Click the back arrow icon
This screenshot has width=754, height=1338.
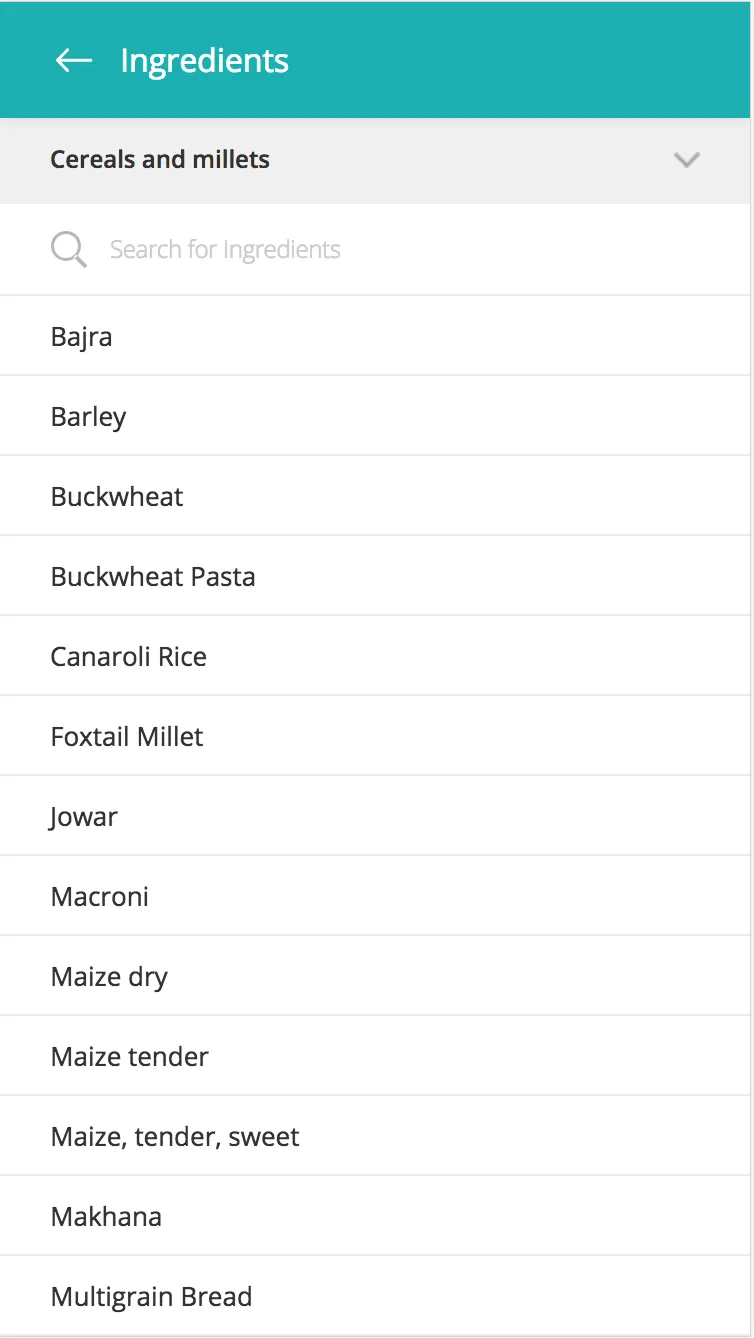pos(73,61)
